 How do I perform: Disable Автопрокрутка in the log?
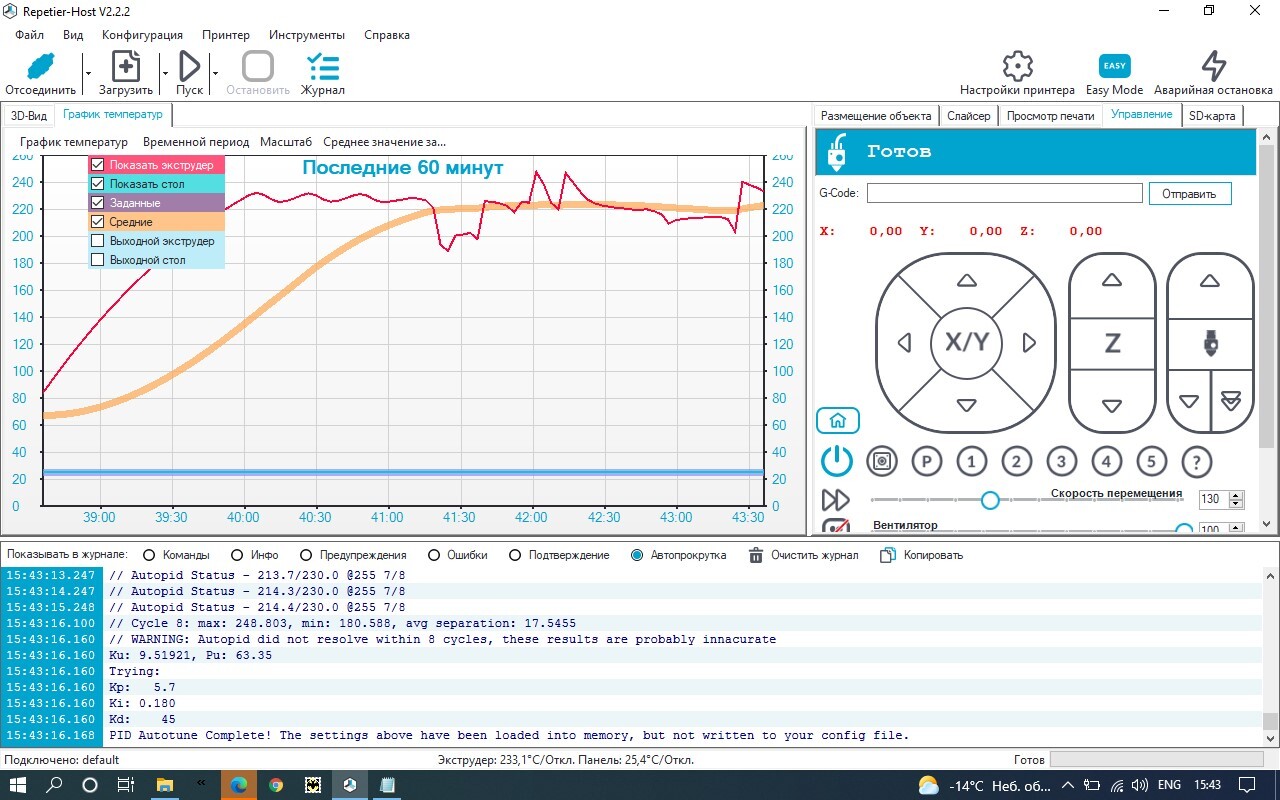click(x=637, y=555)
